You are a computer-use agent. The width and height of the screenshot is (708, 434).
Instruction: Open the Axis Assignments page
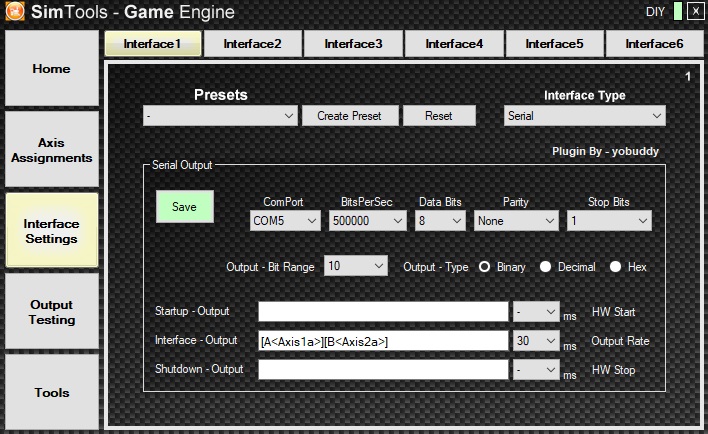(52, 150)
